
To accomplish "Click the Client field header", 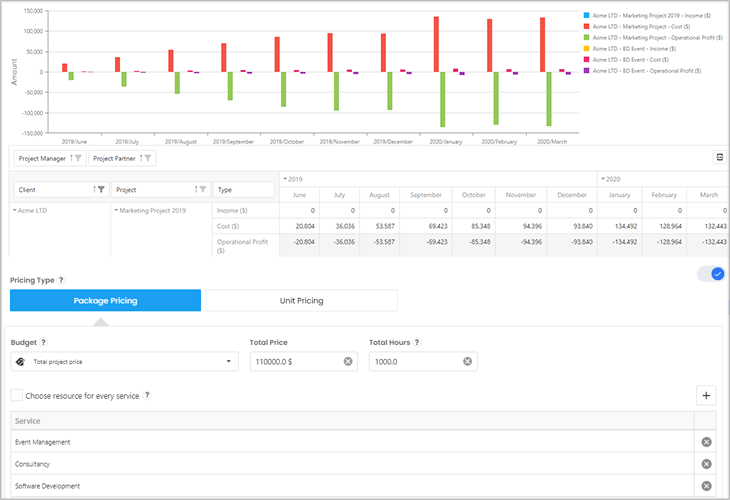I will coord(61,189).
